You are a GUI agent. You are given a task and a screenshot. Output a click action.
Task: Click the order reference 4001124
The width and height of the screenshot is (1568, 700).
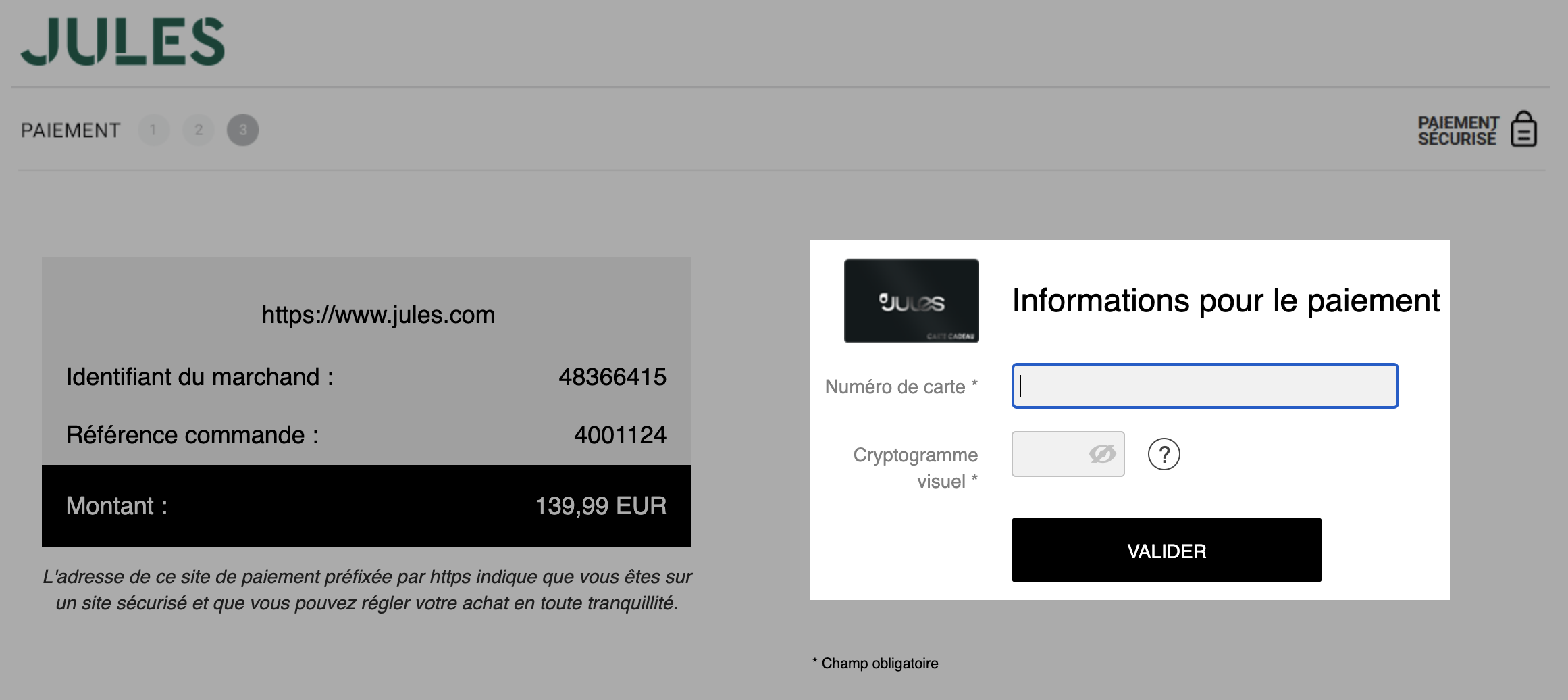pos(620,435)
